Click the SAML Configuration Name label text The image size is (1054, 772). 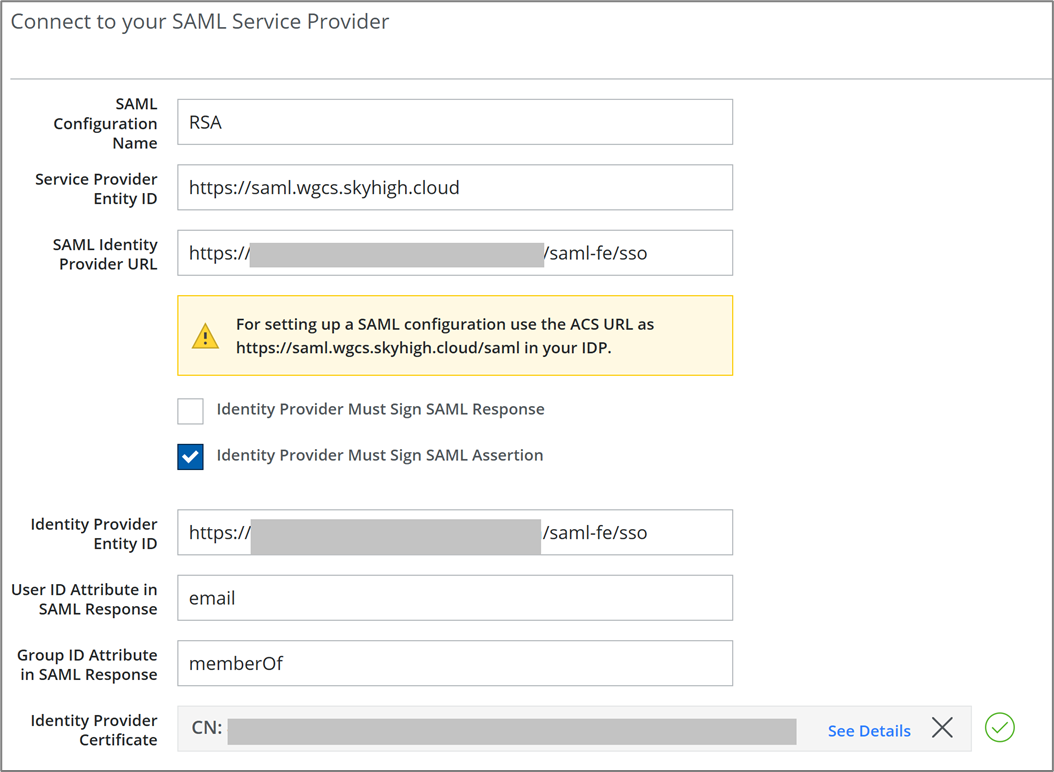pos(105,124)
